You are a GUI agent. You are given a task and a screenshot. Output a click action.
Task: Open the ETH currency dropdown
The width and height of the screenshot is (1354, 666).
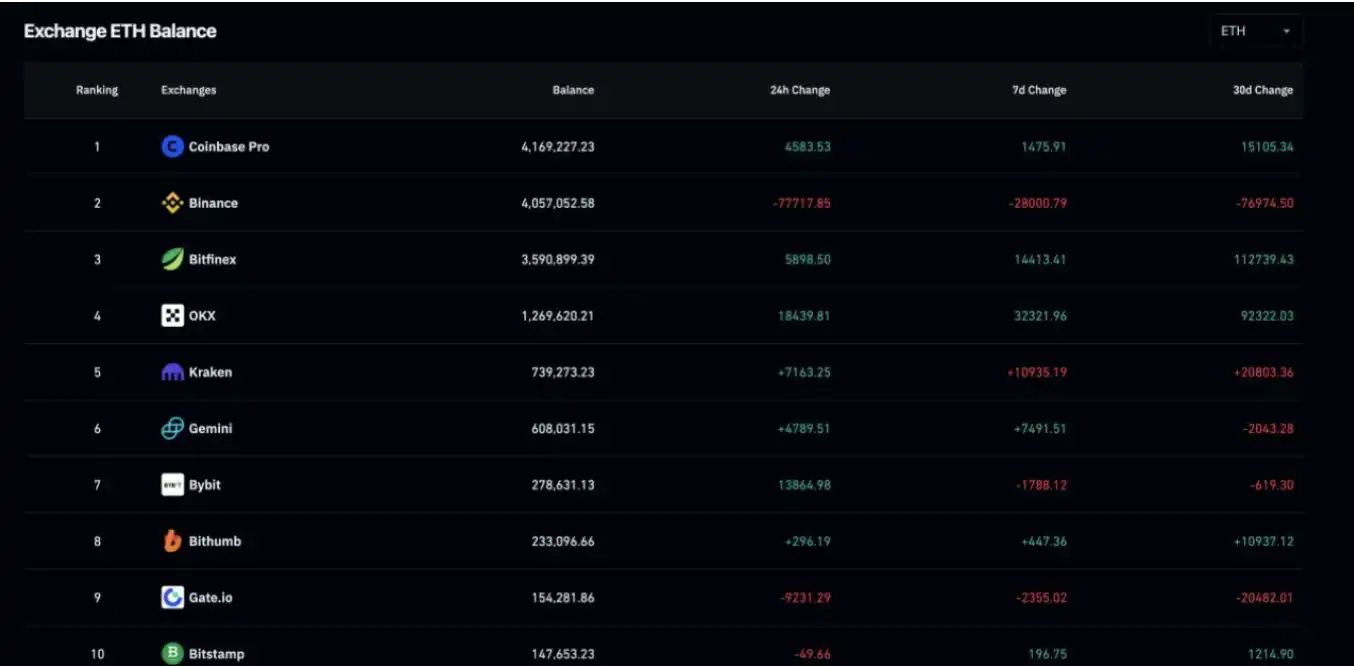pos(1255,32)
